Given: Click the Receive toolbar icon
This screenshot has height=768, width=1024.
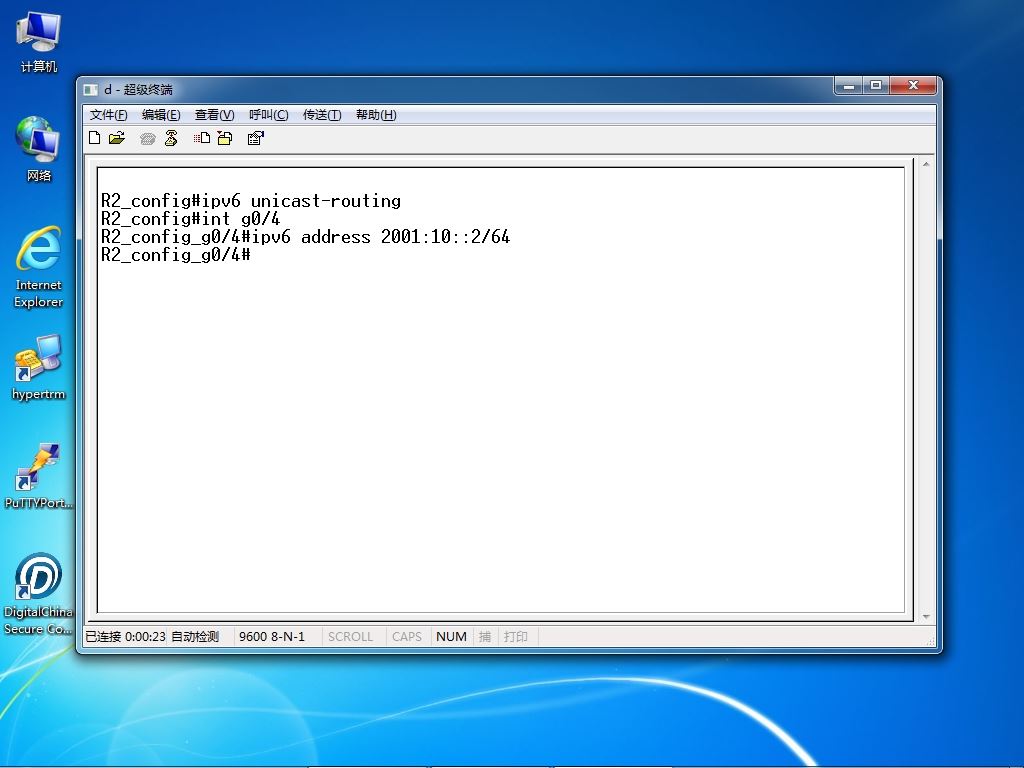Looking at the screenshot, I should (x=225, y=138).
